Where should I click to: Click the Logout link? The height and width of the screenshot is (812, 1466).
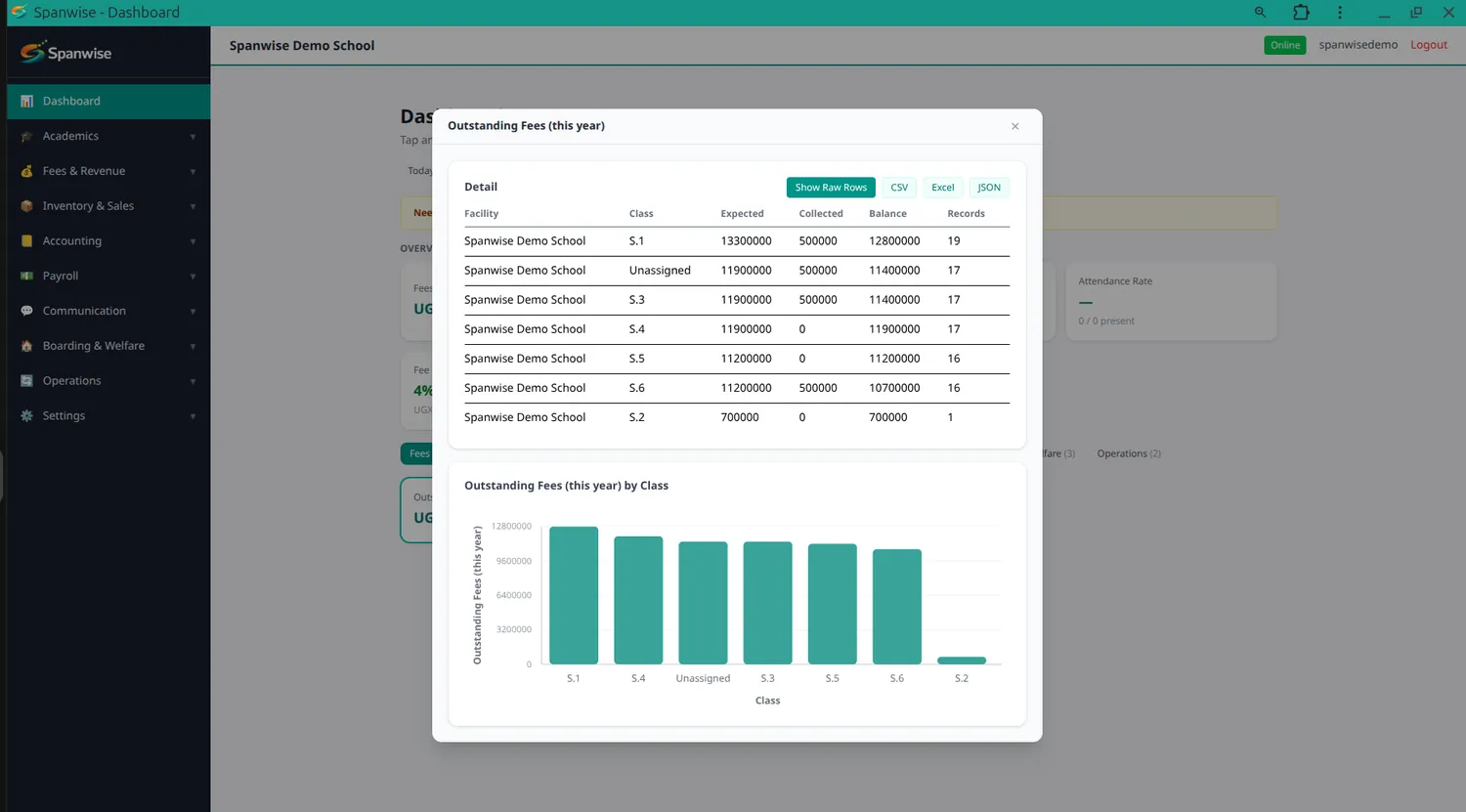(x=1429, y=45)
